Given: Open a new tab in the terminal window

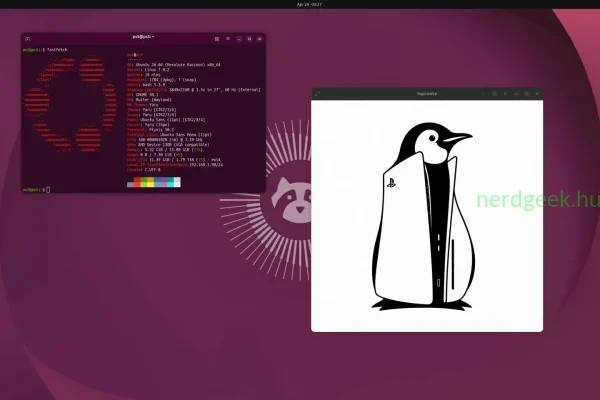Looking at the screenshot, I should (x=27, y=39).
